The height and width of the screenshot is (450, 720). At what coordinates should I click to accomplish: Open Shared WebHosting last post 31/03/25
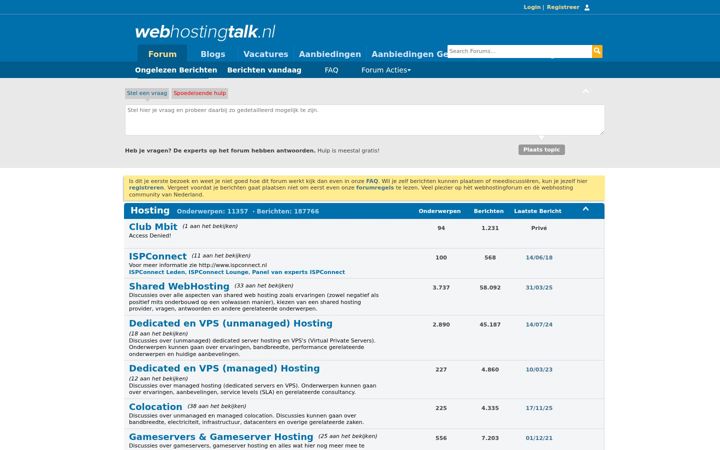click(539, 287)
